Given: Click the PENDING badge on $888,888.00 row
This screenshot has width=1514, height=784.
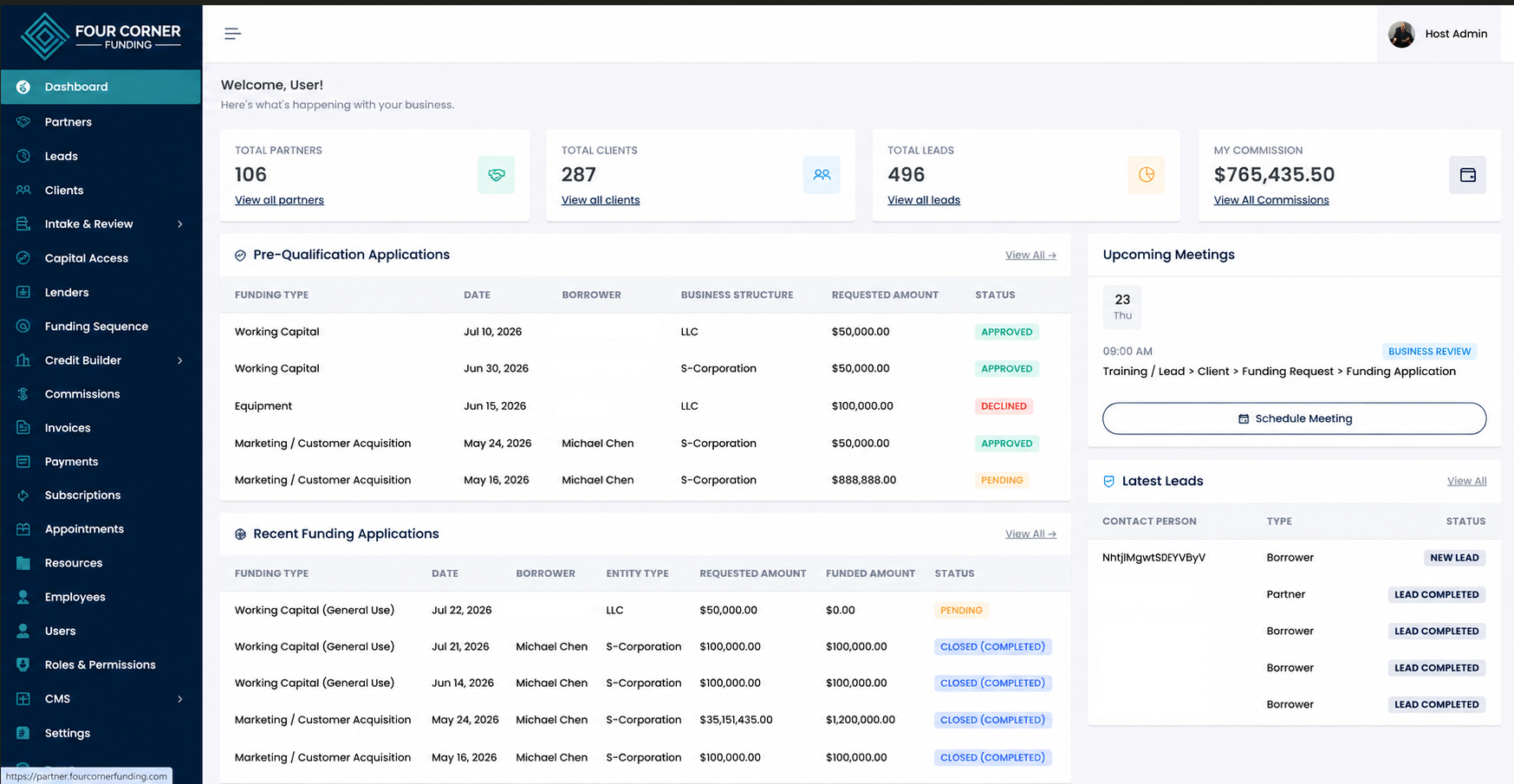Looking at the screenshot, I should pyautogui.click(x=1002, y=480).
